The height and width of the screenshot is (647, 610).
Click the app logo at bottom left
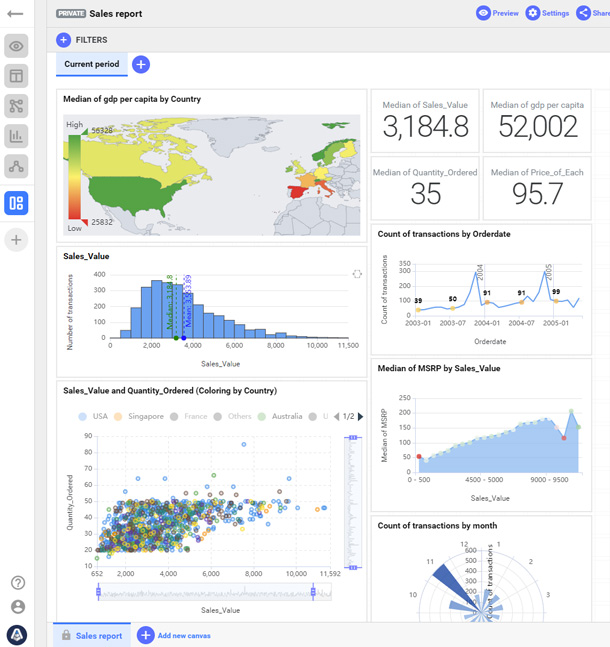point(17,635)
